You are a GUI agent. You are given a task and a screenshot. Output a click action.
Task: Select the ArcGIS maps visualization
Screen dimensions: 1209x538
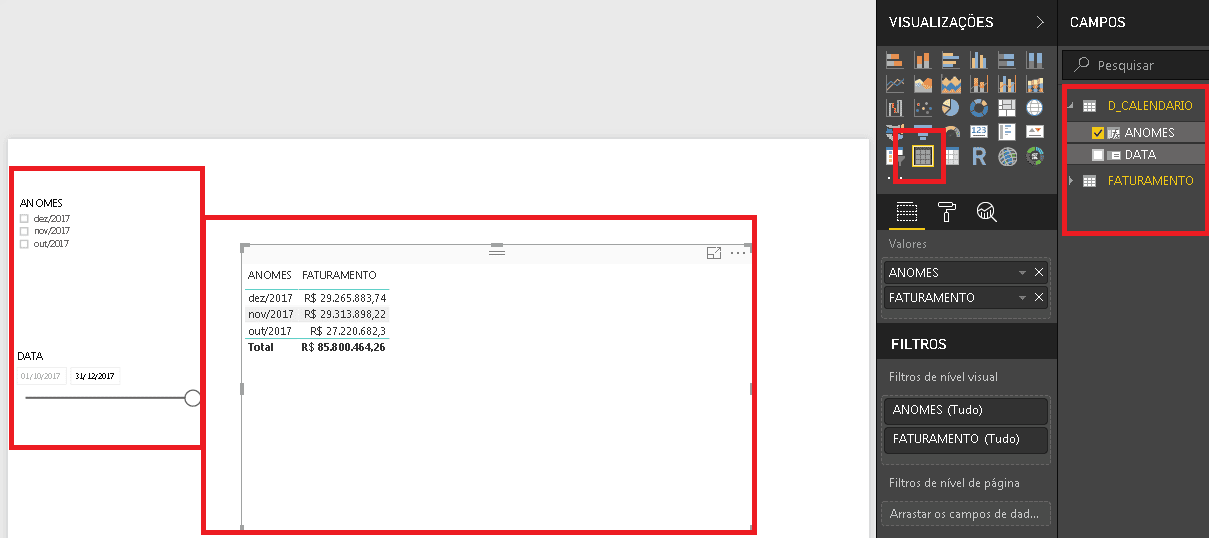1007,156
